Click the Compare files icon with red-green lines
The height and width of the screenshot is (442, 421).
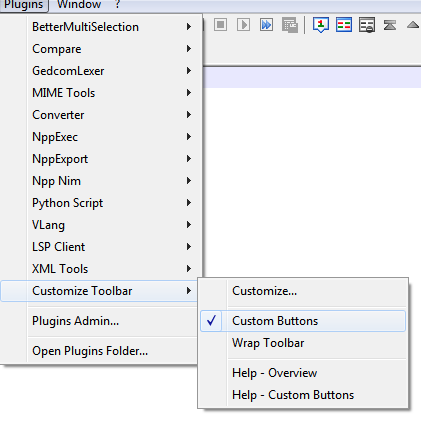pyautogui.click(x=344, y=25)
